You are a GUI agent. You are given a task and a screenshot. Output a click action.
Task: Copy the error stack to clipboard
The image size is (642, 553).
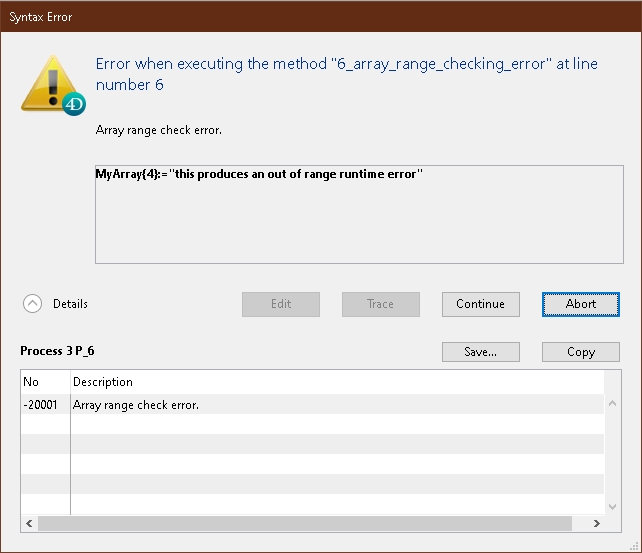[580, 352]
